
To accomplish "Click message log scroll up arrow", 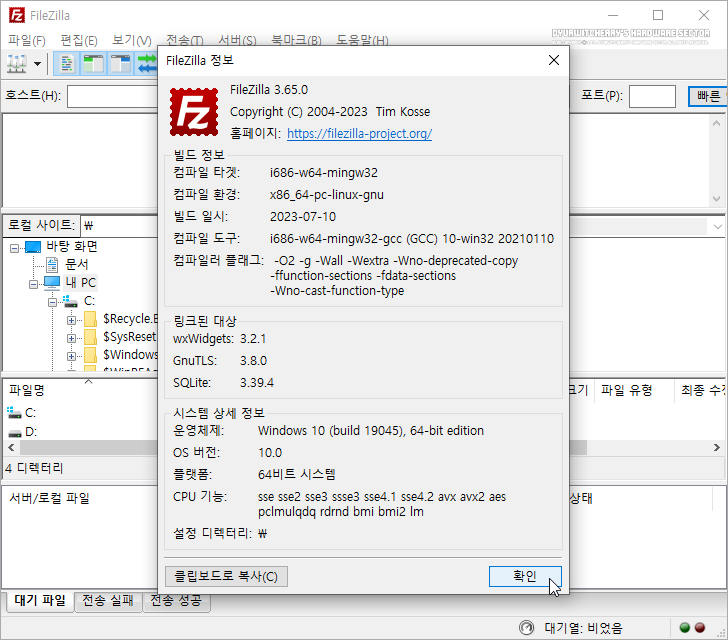I will (716, 123).
